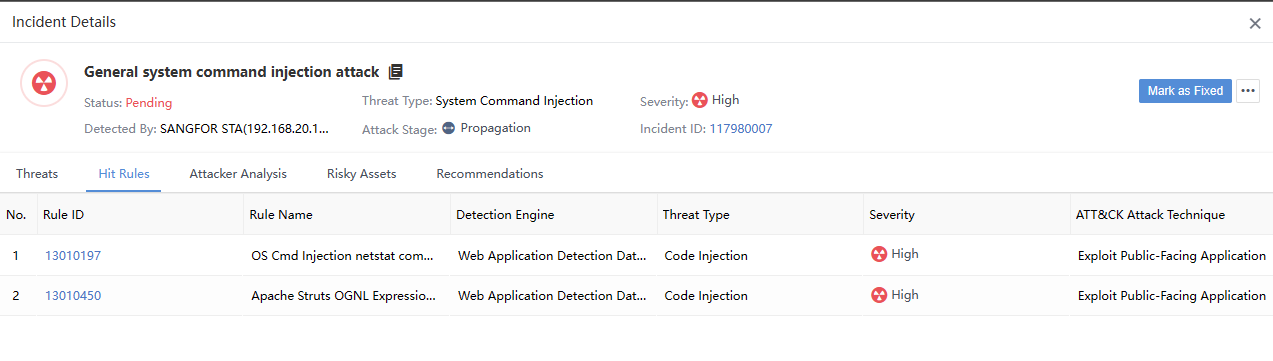Screen dimensions: 1273x361
Task: Click Exploit Public-Facing Application in row 2
Action: (x=1172, y=296)
